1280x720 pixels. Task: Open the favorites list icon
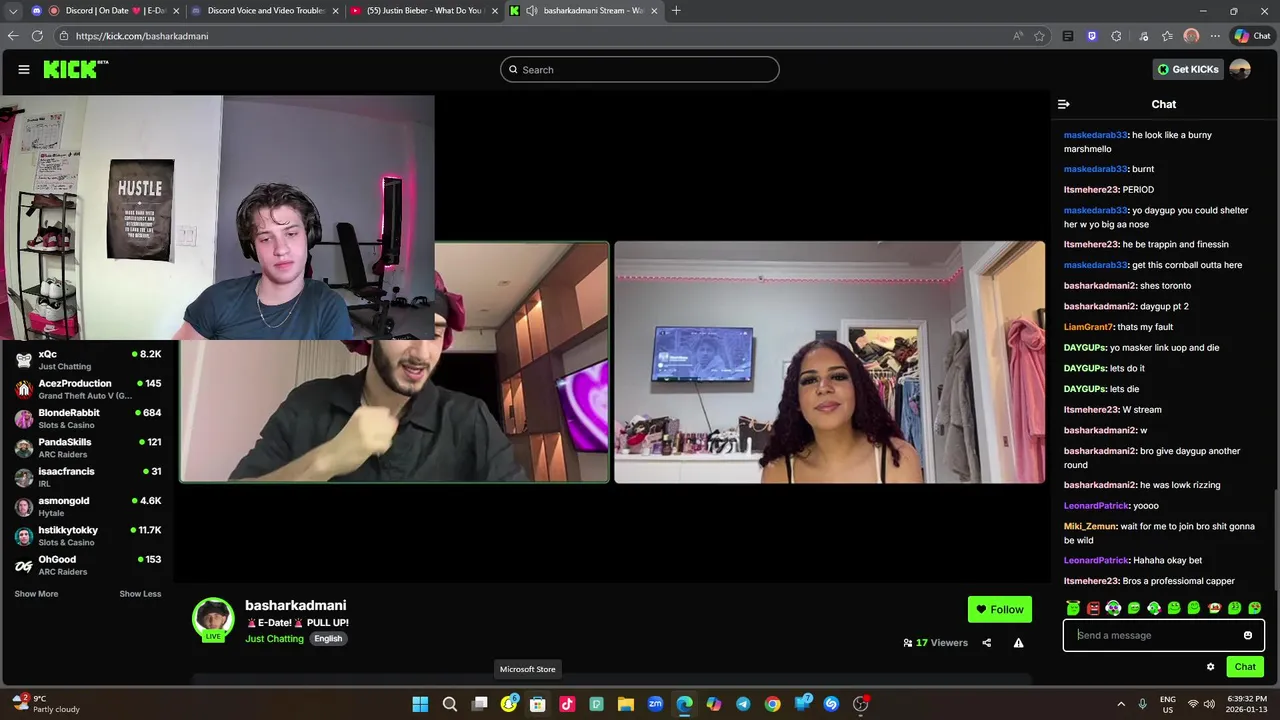pos(1167,36)
